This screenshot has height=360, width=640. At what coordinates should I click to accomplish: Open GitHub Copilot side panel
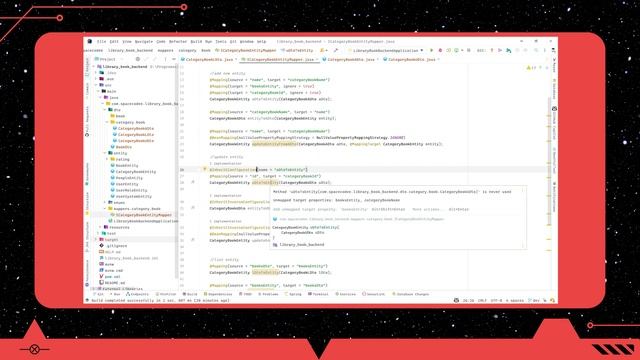(x=554, y=124)
